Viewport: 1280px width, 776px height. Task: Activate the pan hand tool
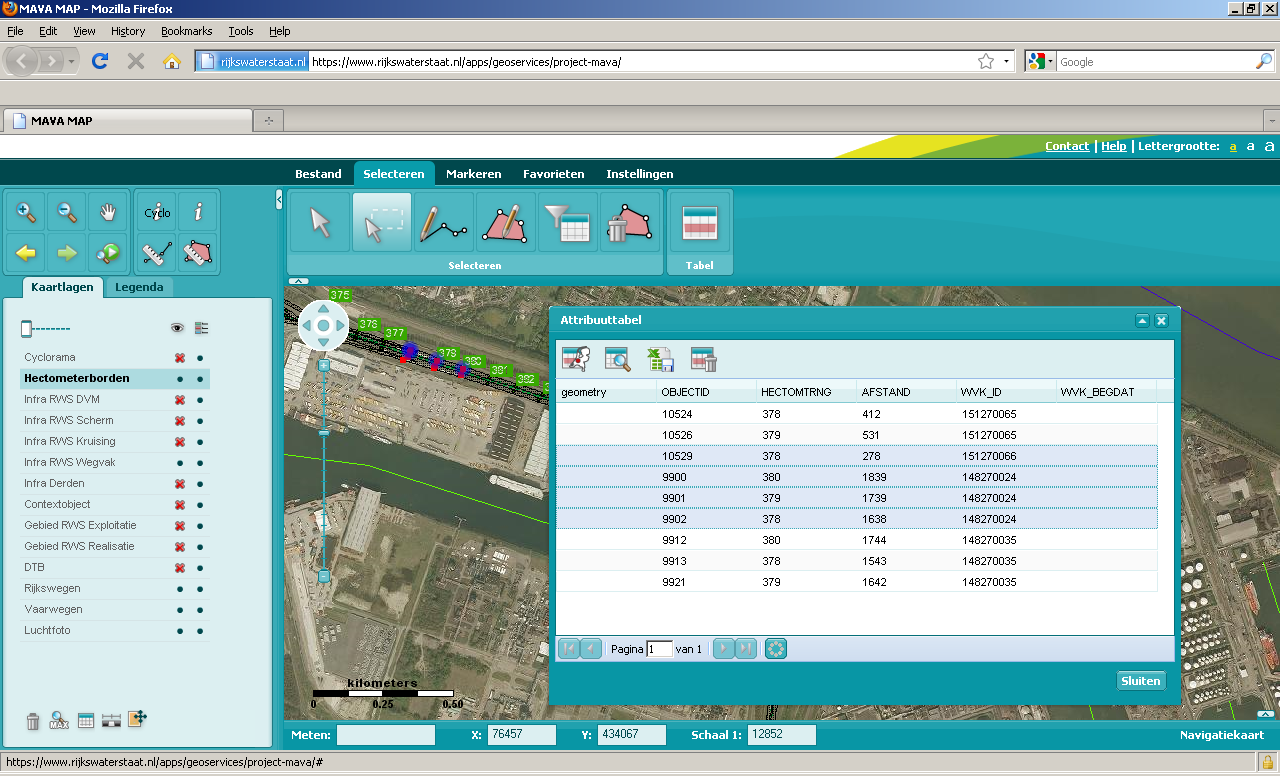point(108,212)
